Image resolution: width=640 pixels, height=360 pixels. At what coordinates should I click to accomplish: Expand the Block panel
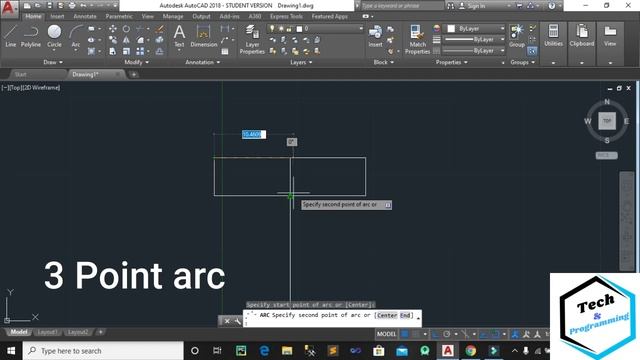click(384, 62)
